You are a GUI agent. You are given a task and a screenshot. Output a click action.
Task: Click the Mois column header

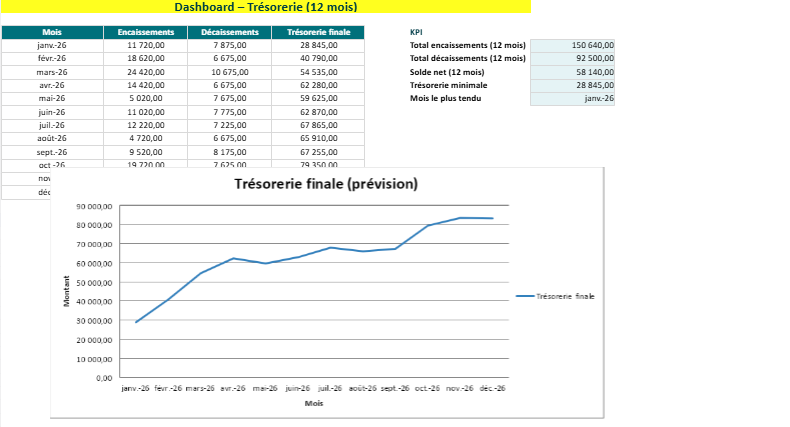point(51,32)
